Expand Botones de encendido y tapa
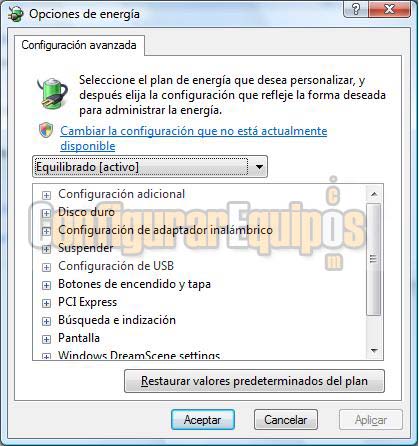This screenshot has width=419, height=446. [x=46, y=285]
